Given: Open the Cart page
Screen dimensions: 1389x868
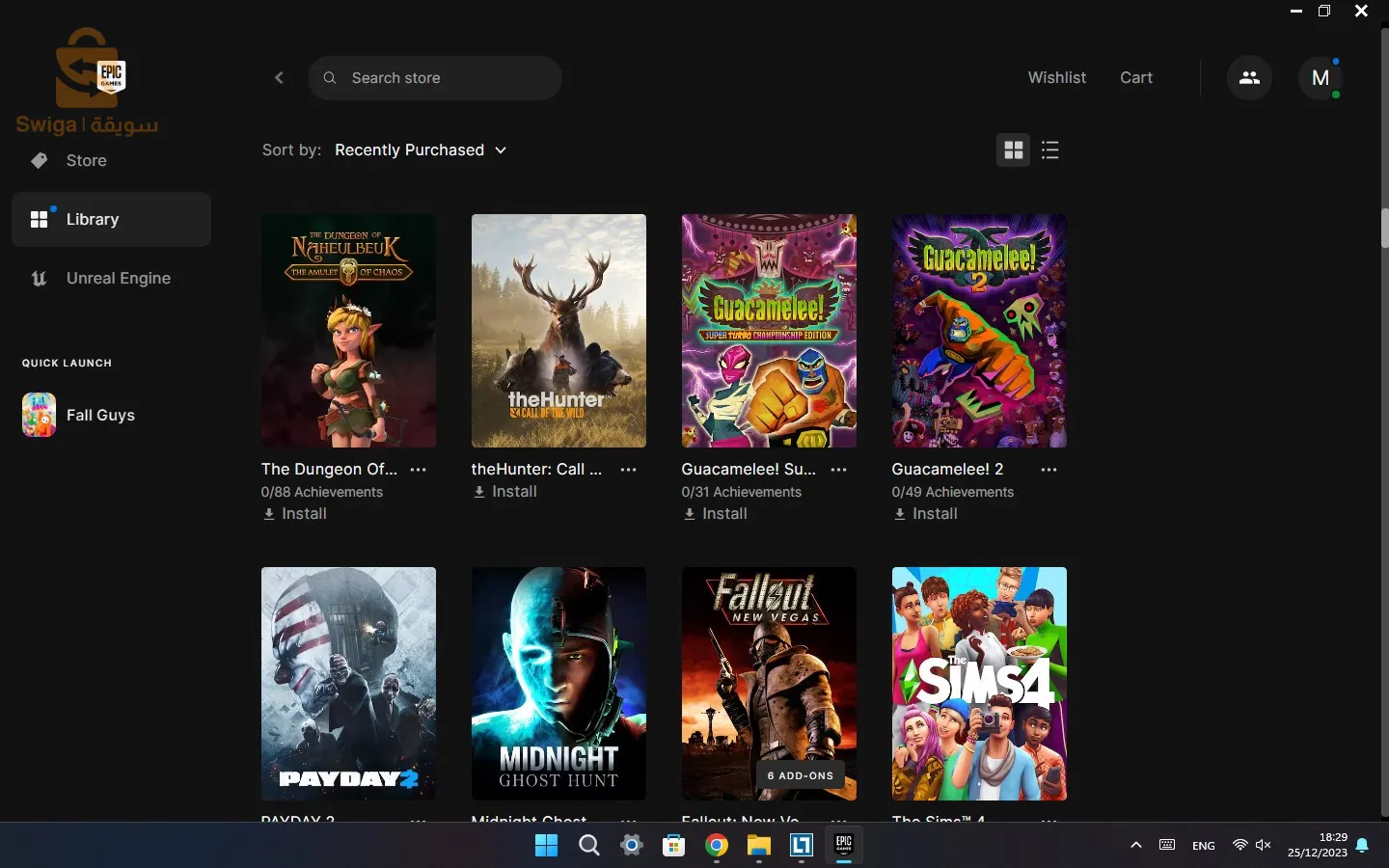Looking at the screenshot, I should pos(1136,78).
